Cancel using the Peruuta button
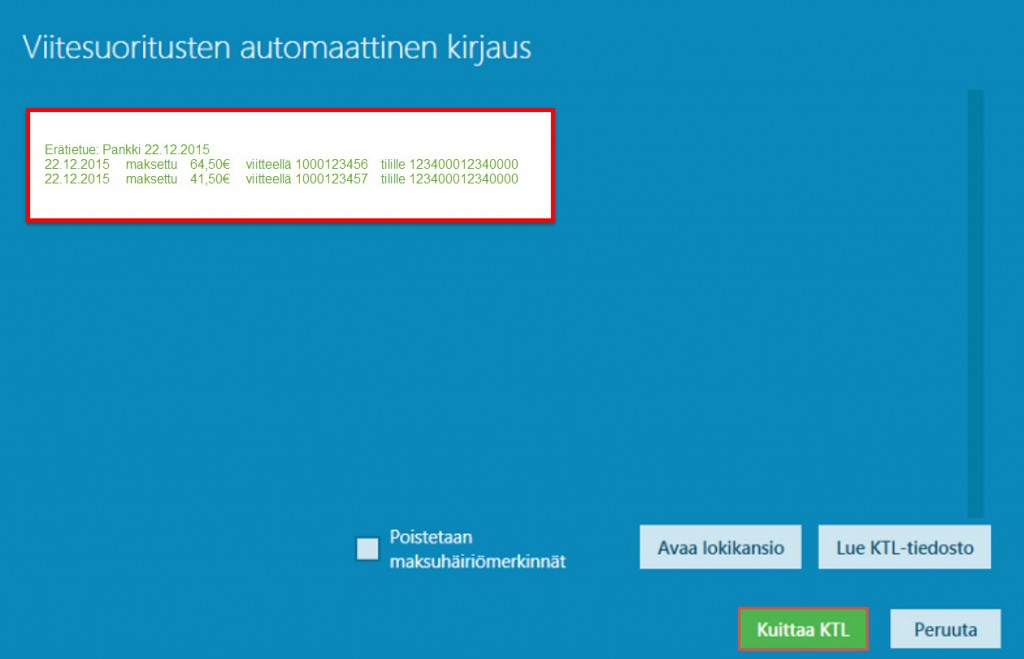Image resolution: width=1024 pixels, height=659 pixels. tap(944, 630)
